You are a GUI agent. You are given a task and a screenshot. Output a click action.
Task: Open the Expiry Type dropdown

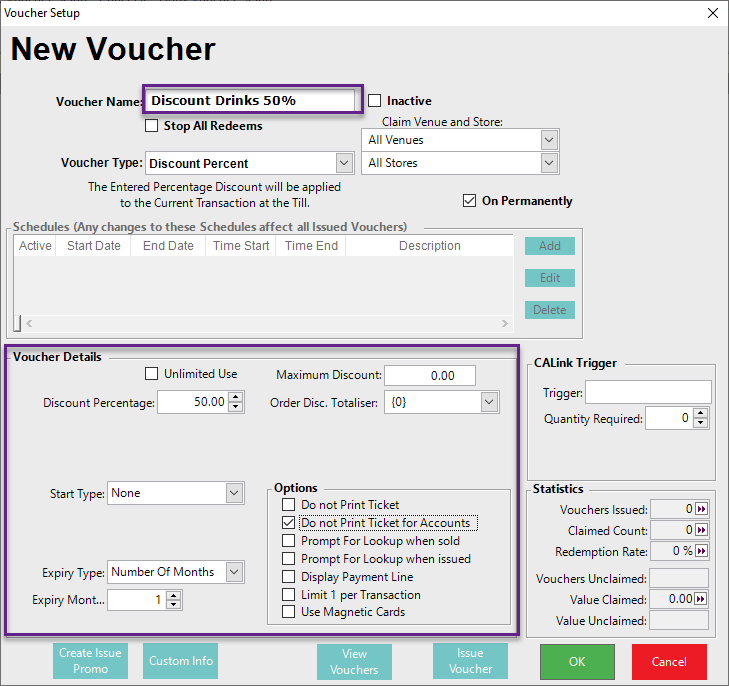click(x=234, y=572)
